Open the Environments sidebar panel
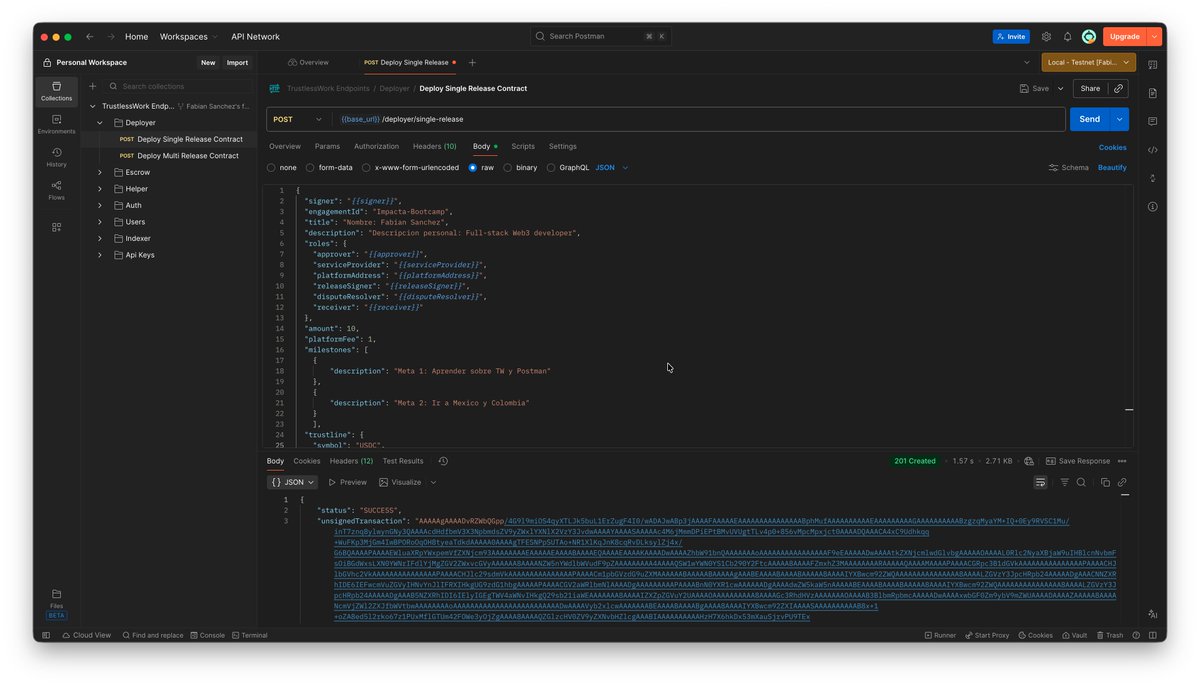 click(56, 124)
